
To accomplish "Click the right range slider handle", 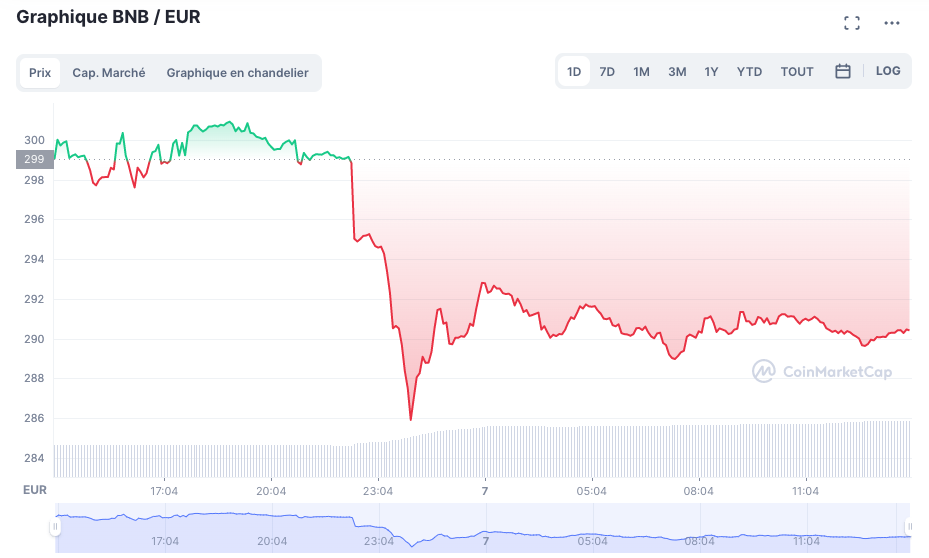I will coord(910,526).
